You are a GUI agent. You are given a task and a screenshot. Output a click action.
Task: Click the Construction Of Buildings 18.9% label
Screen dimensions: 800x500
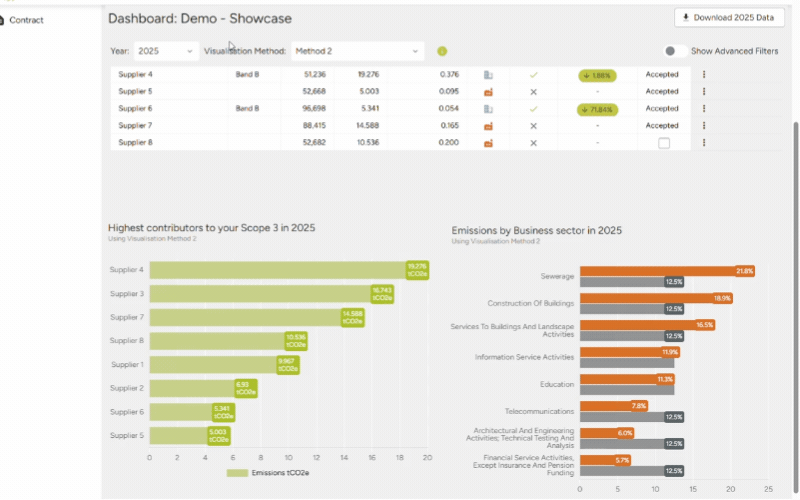pos(722,298)
